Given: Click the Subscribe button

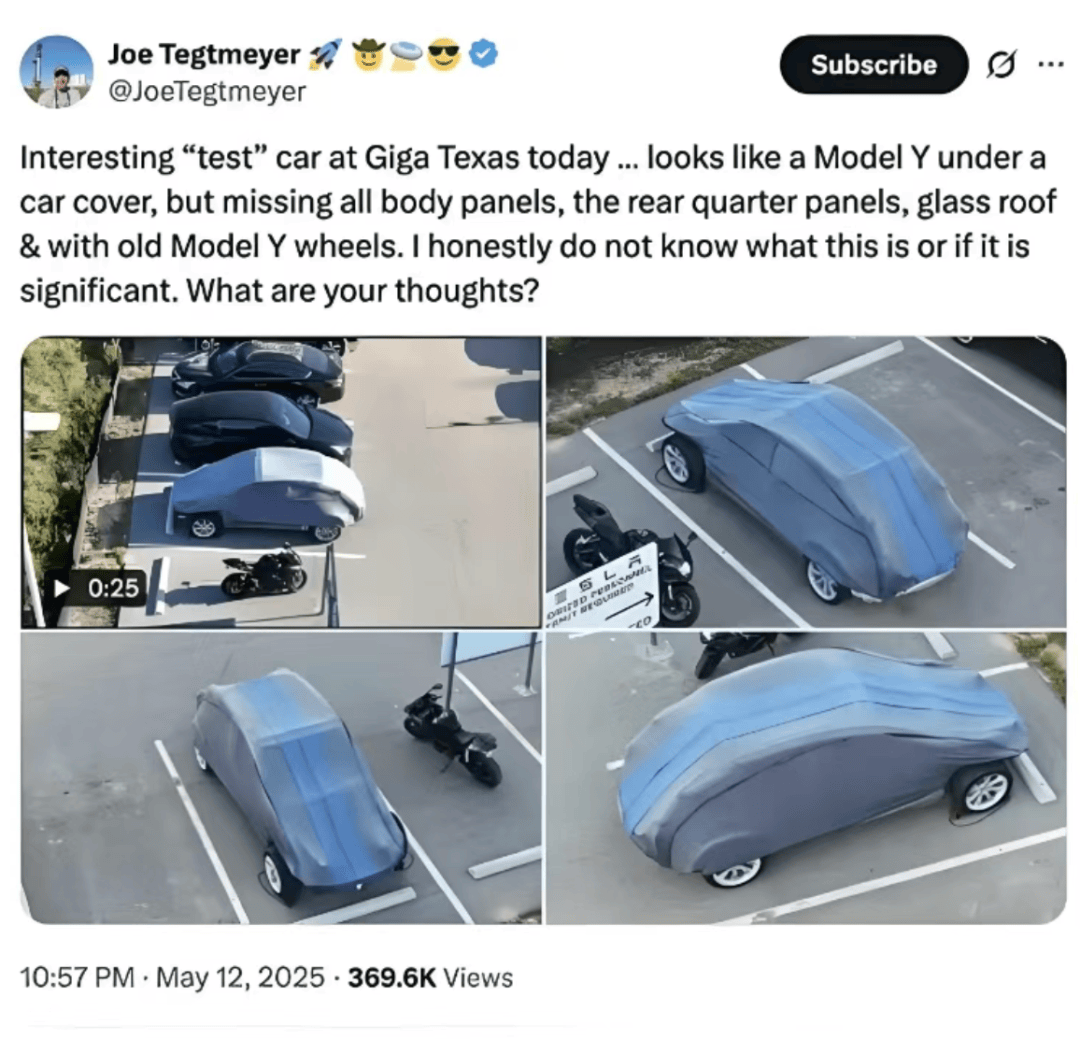Looking at the screenshot, I should 873,65.
